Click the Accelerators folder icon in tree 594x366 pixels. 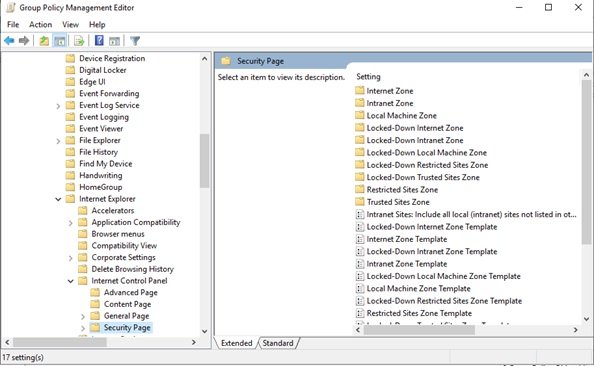click(83, 211)
